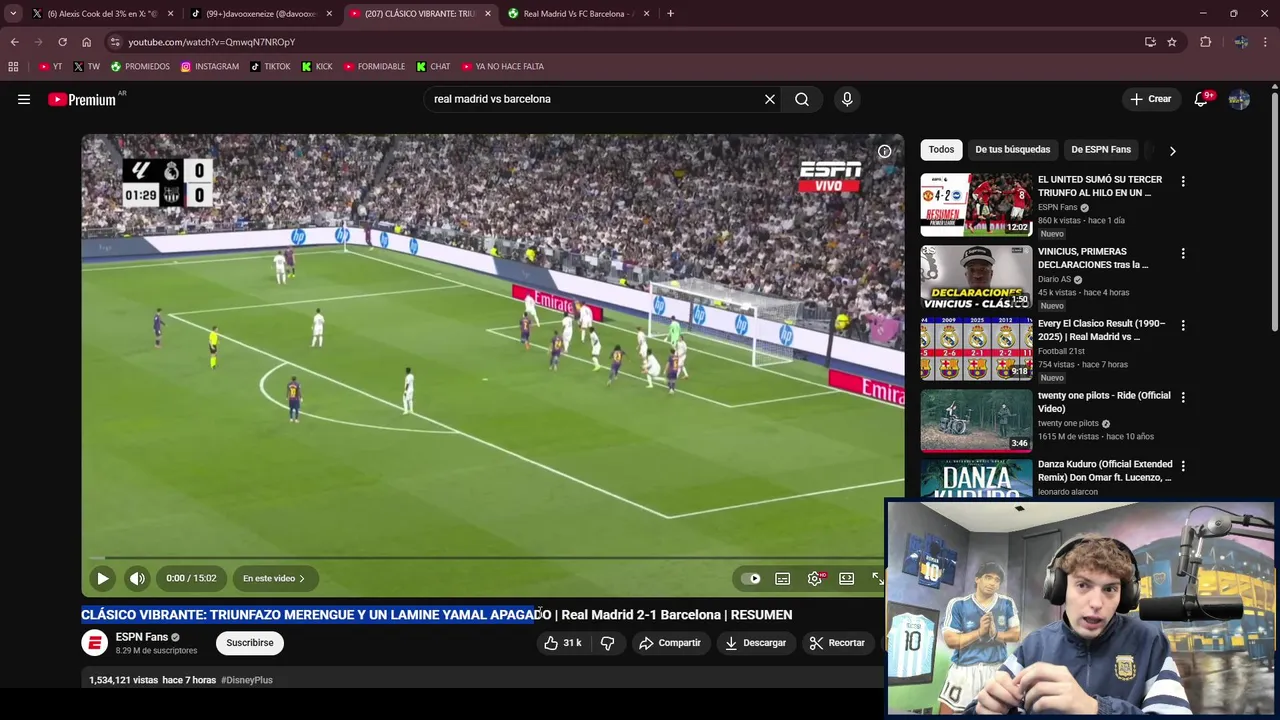Open United tercer triunfo video thumbnail
The image size is (1280, 720).
976,205
